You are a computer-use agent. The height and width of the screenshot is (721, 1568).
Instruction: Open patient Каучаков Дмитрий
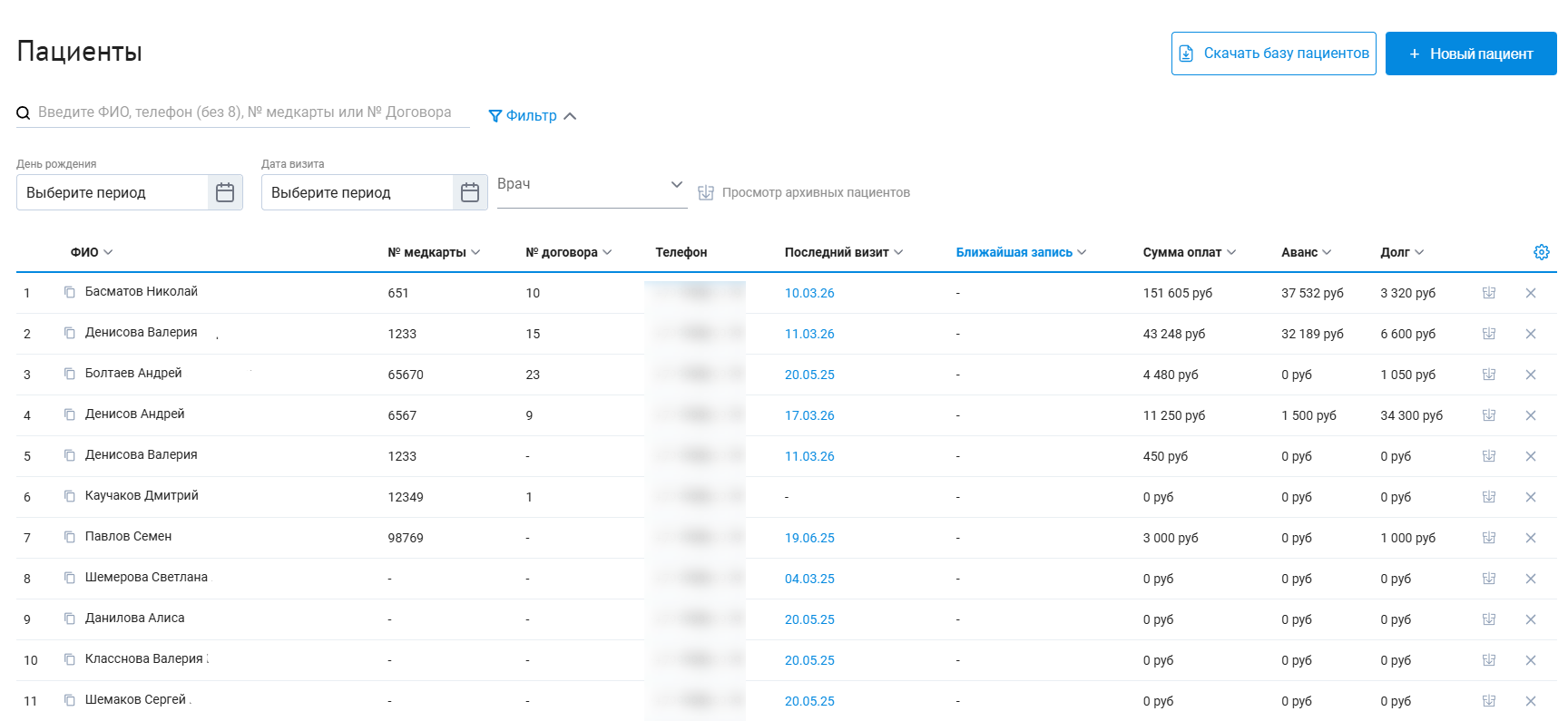(x=142, y=495)
